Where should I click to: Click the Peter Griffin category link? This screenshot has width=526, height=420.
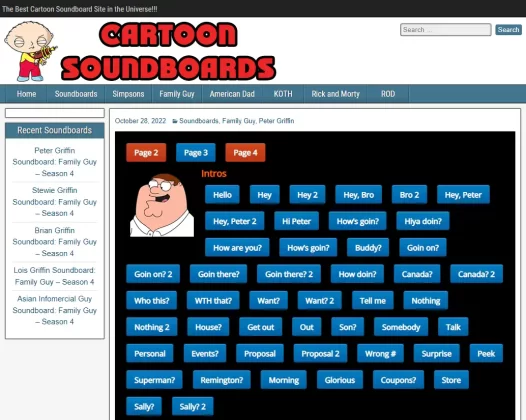pos(276,121)
